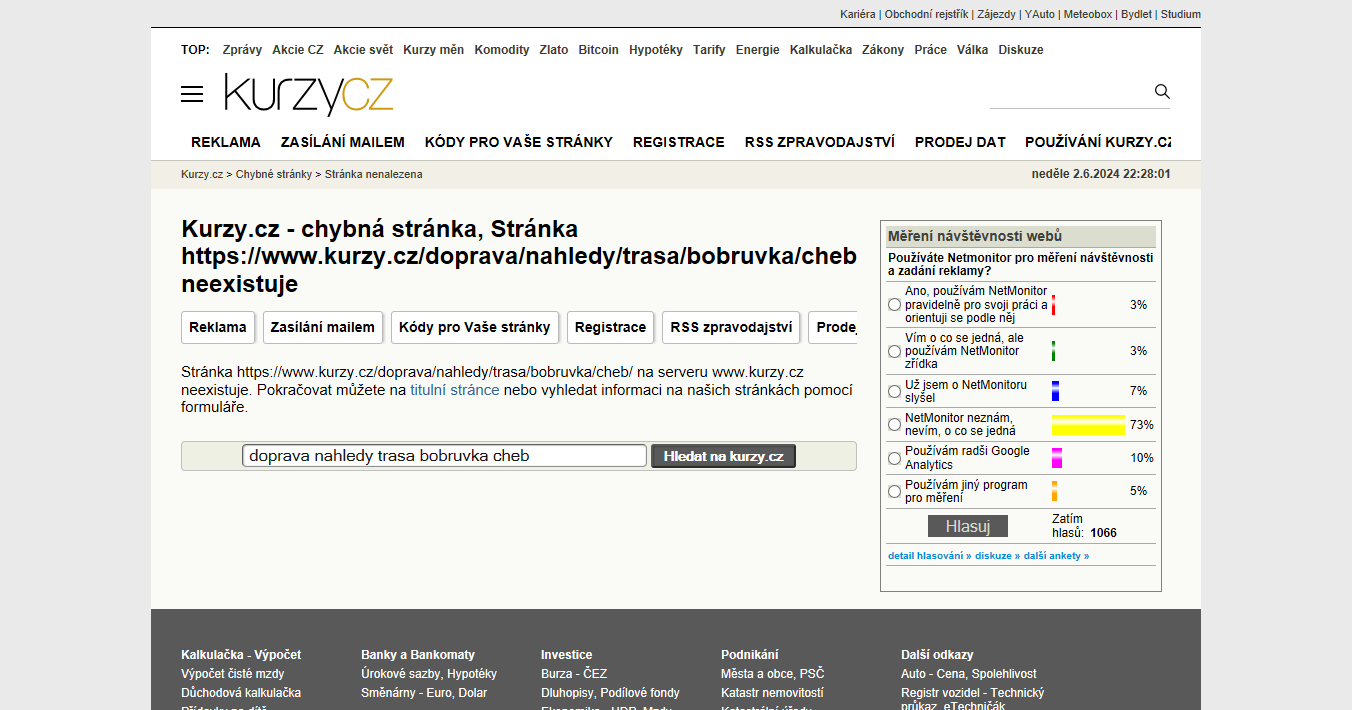Click the Reklama button below heading

(218, 327)
